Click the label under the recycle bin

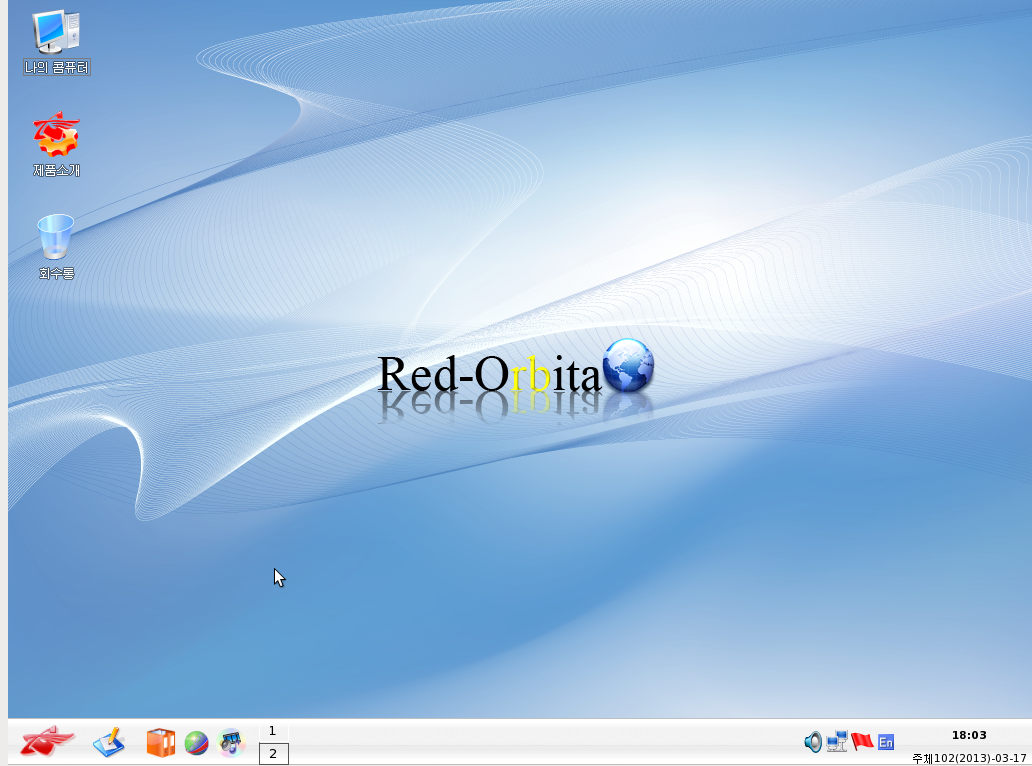(57, 273)
